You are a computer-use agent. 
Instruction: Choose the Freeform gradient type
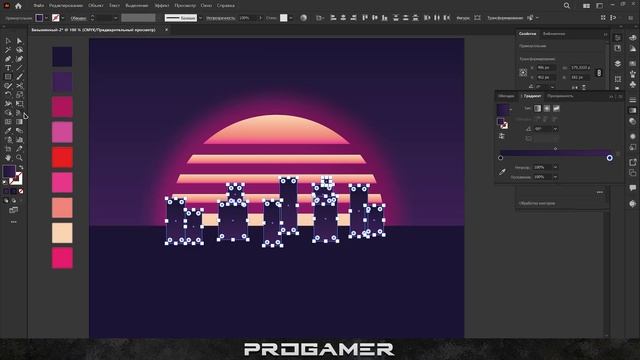coord(556,108)
